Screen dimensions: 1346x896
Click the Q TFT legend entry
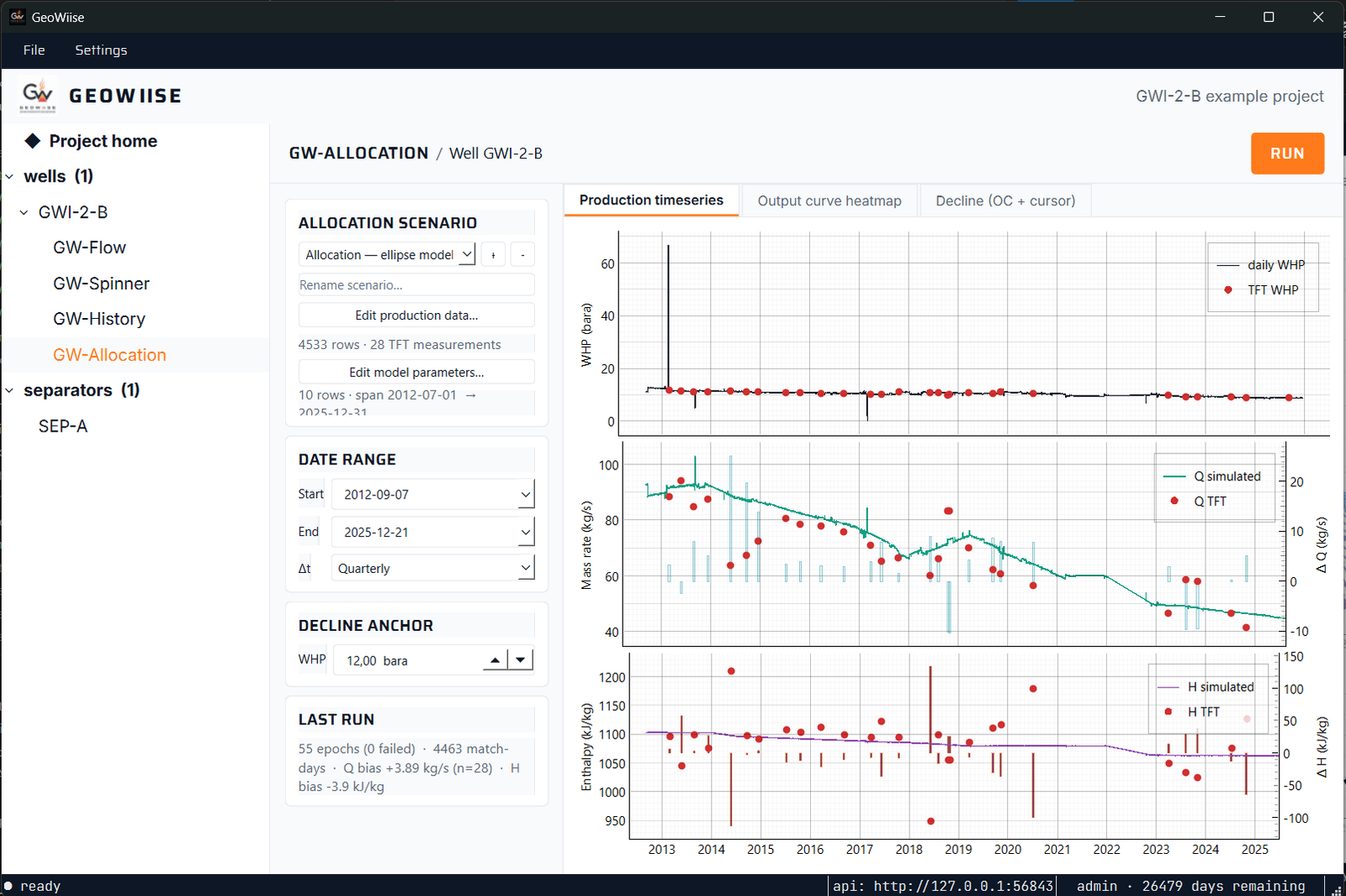[x=1198, y=501]
